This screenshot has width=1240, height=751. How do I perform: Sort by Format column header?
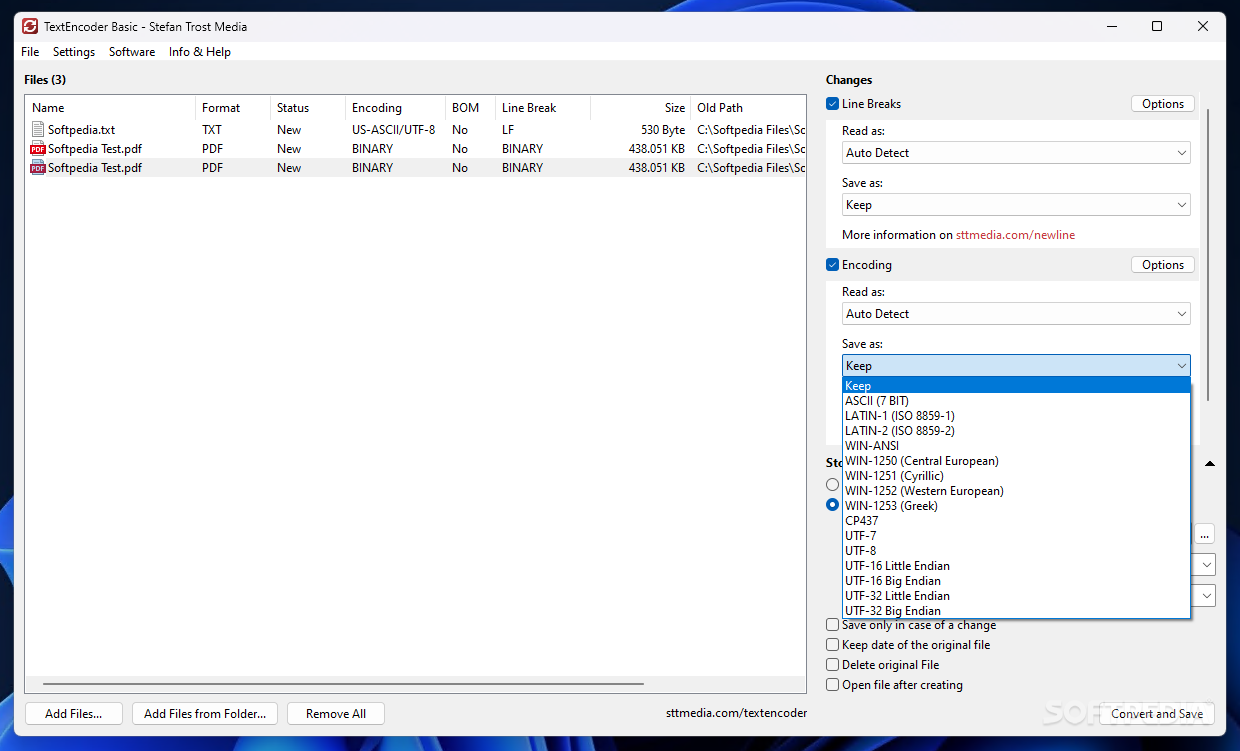[x=233, y=108]
